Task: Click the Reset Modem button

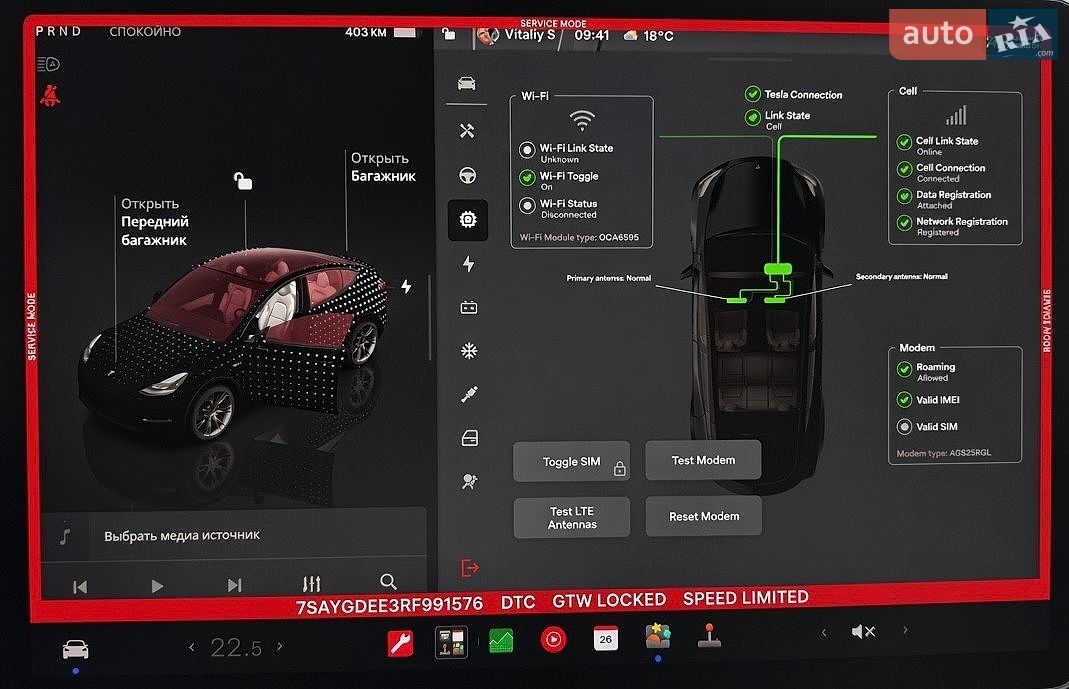Action: click(704, 517)
